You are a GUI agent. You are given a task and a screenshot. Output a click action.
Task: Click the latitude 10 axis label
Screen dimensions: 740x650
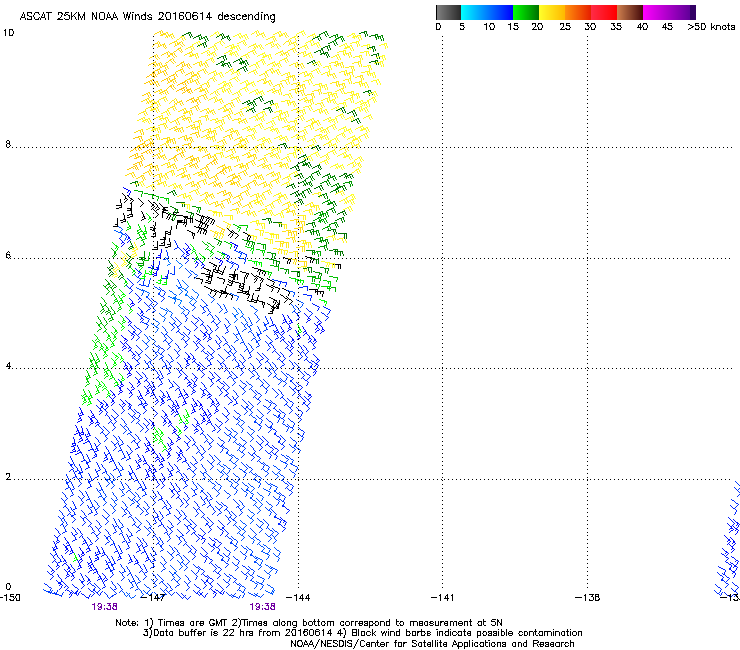click(8, 33)
